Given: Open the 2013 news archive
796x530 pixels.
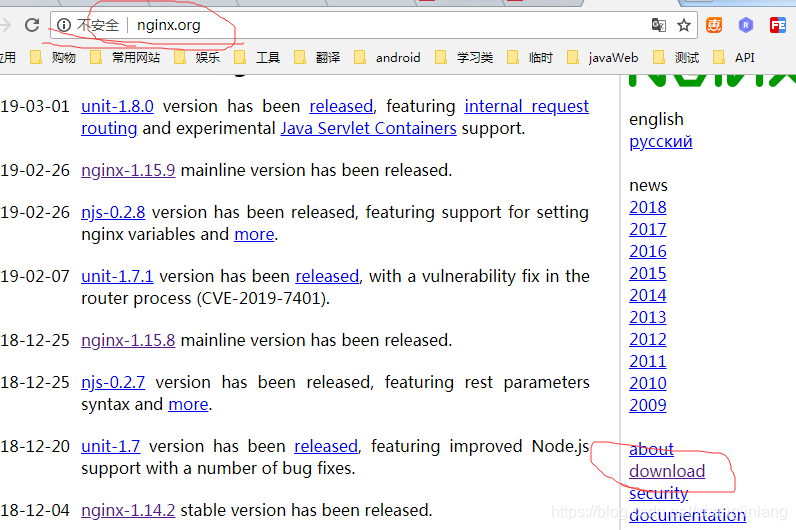Looking at the screenshot, I should coord(648,317).
